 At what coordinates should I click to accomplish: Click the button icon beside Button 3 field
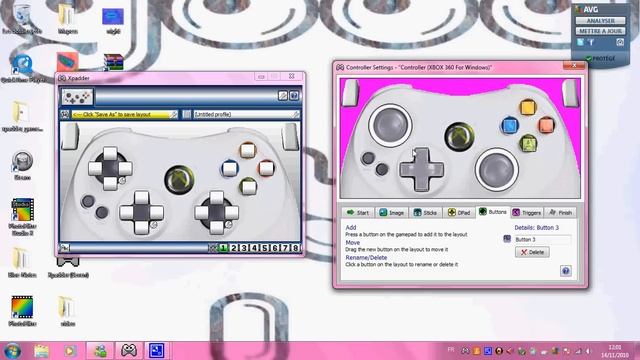(x=507, y=239)
